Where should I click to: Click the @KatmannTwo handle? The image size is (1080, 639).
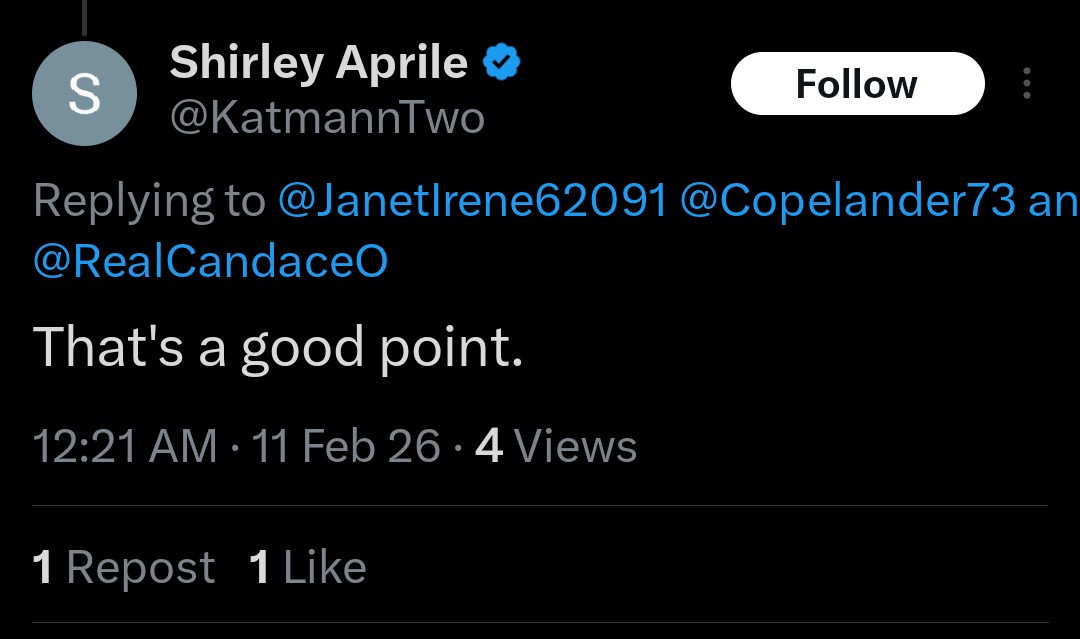328,118
